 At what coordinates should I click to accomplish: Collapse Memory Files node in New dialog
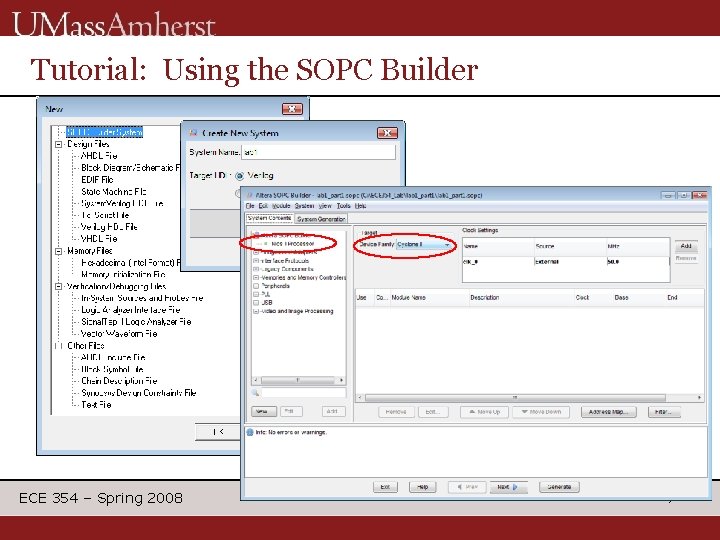point(58,251)
